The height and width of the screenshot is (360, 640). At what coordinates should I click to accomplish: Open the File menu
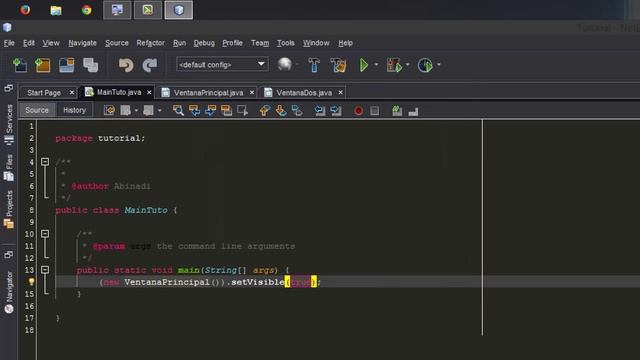(x=9, y=43)
